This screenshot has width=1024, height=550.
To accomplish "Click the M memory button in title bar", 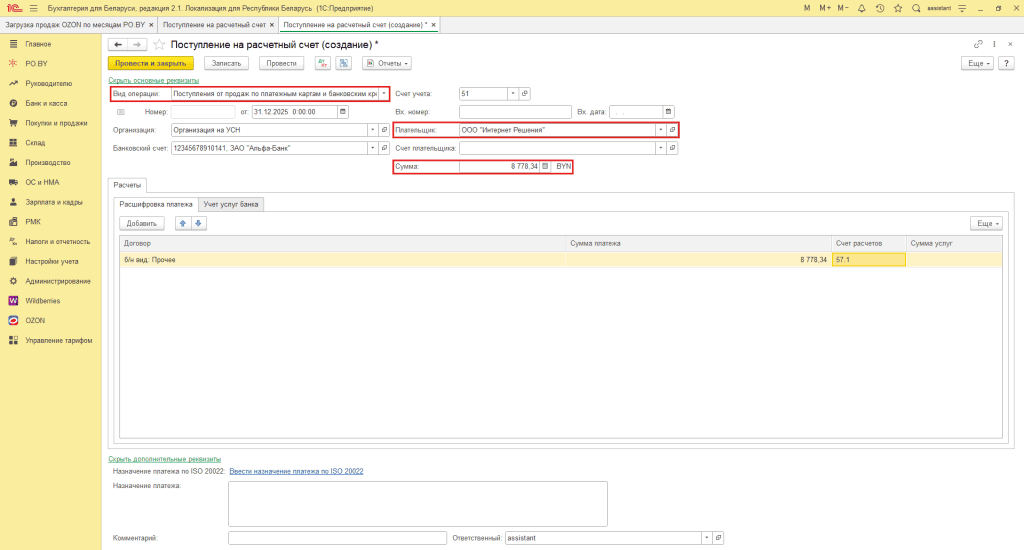I will (807, 8).
